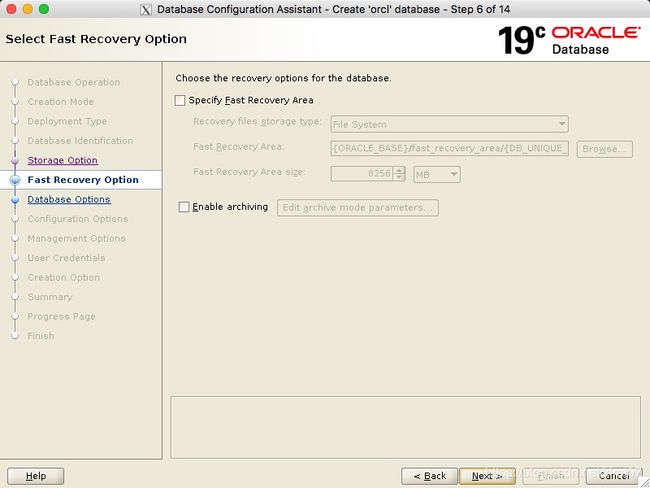The height and width of the screenshot is (488, 650).
Task: Decrease recovery area size with down arrow
Action: [x=399, y=177]
